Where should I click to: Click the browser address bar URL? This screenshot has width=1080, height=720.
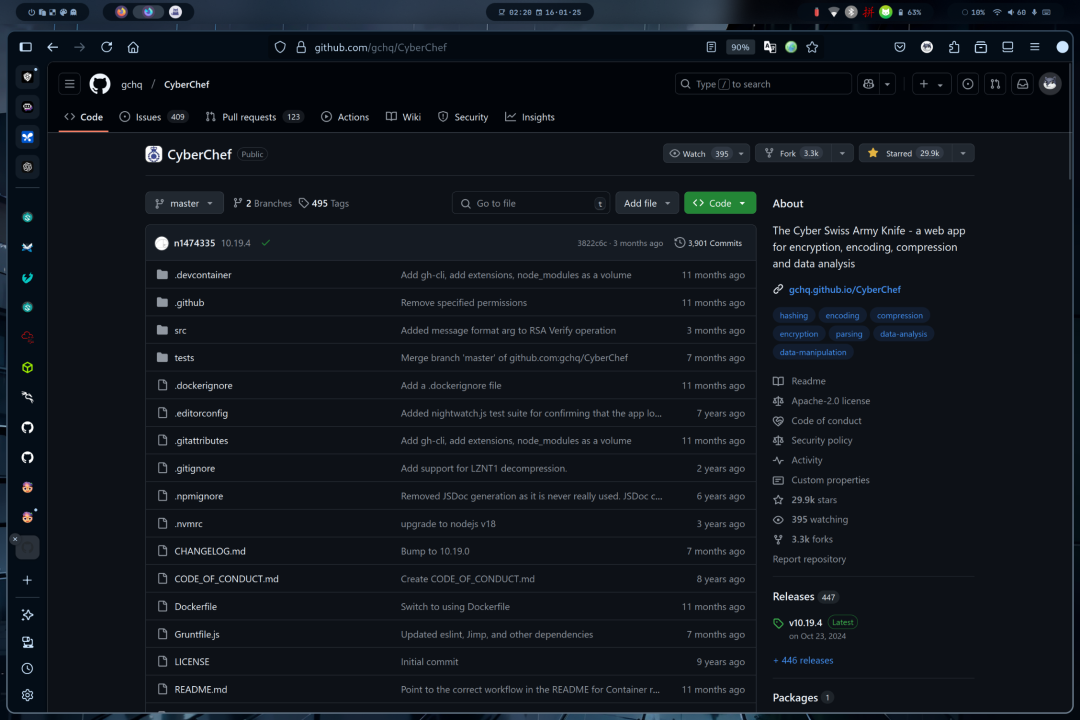tap(380, 47)
